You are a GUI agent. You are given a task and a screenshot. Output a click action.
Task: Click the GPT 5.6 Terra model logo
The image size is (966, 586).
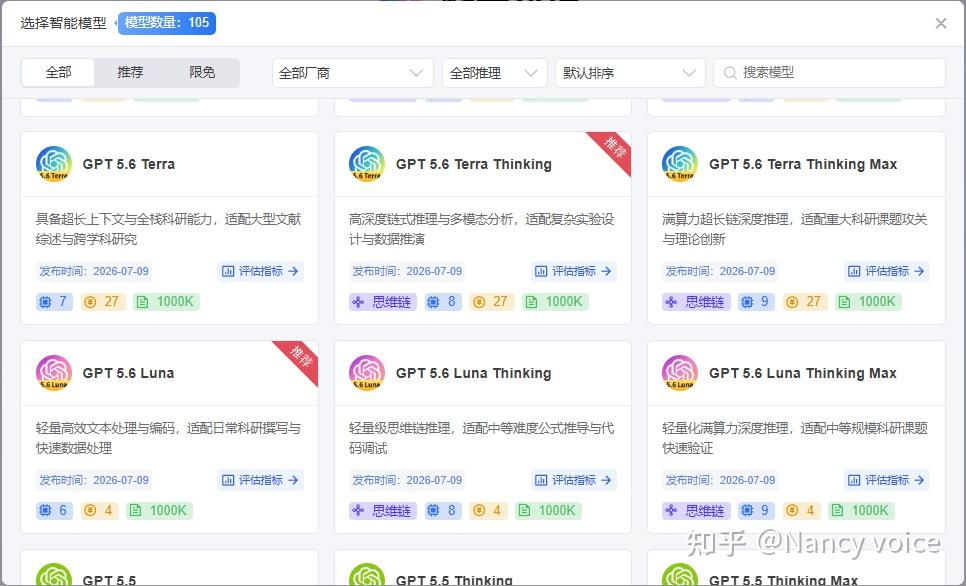pos(54,164)
